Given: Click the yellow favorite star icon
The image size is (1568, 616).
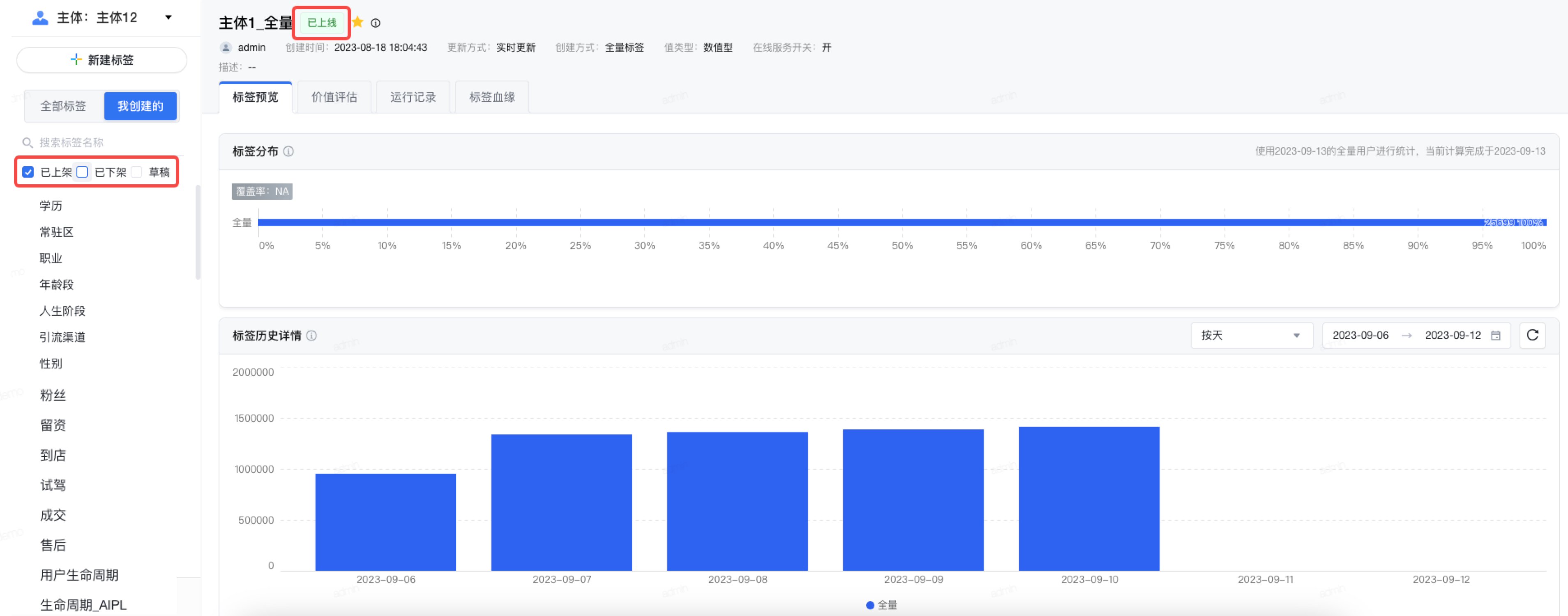Looking at the screenshot, I should [x=358, y=23].
